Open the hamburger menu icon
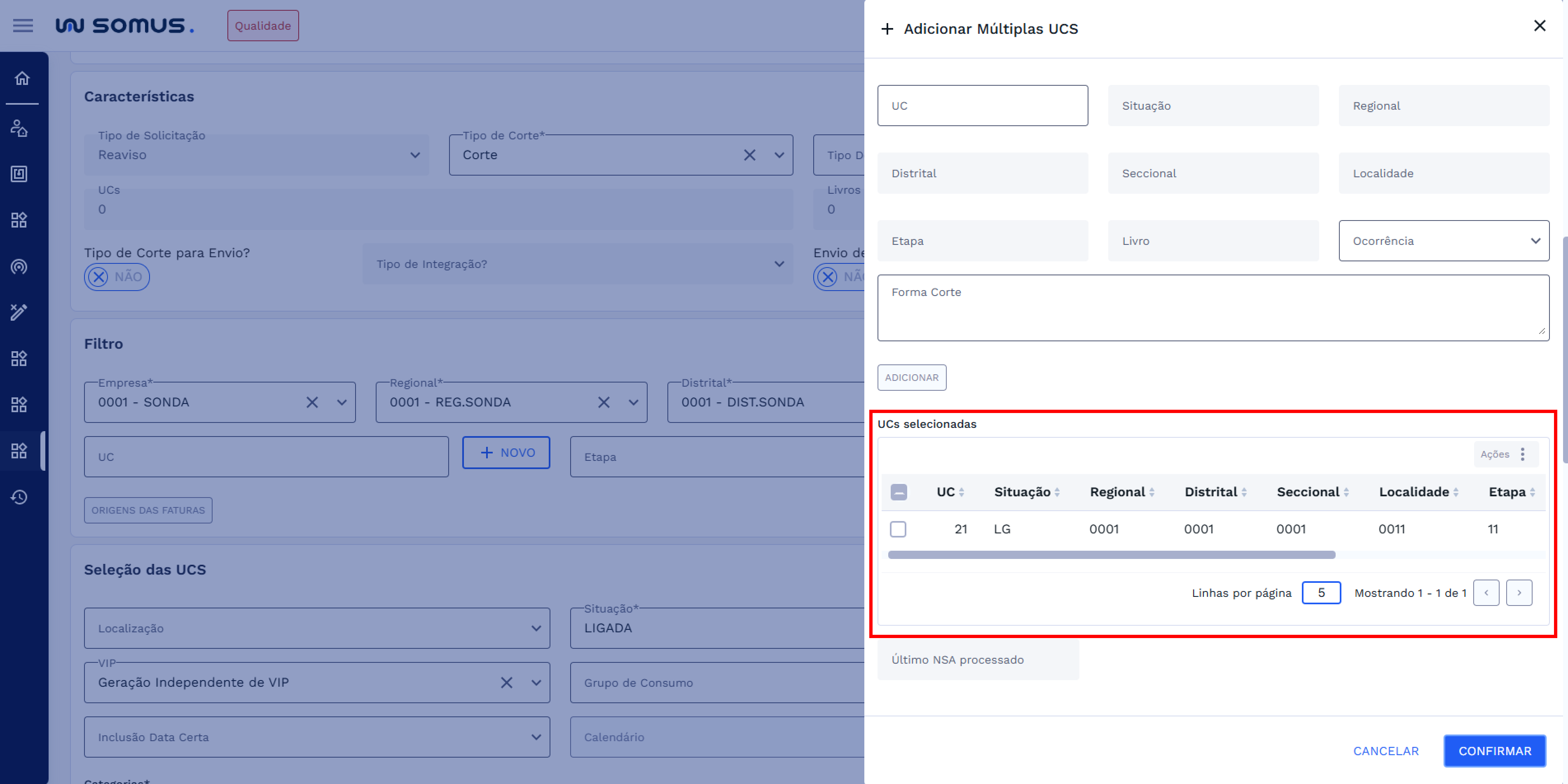The height and width of the screenshot is (784, 1568). [x=23, y=26]
